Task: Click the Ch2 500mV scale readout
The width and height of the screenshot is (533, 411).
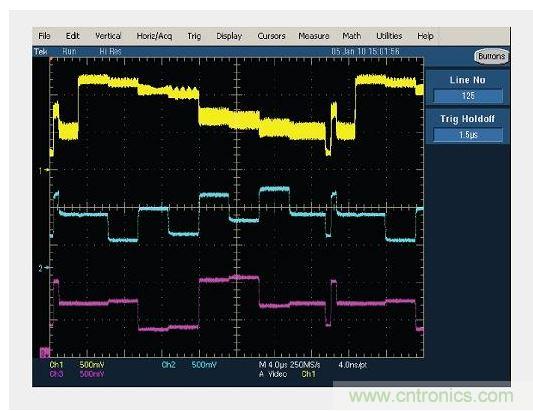Action: [189, 365]
